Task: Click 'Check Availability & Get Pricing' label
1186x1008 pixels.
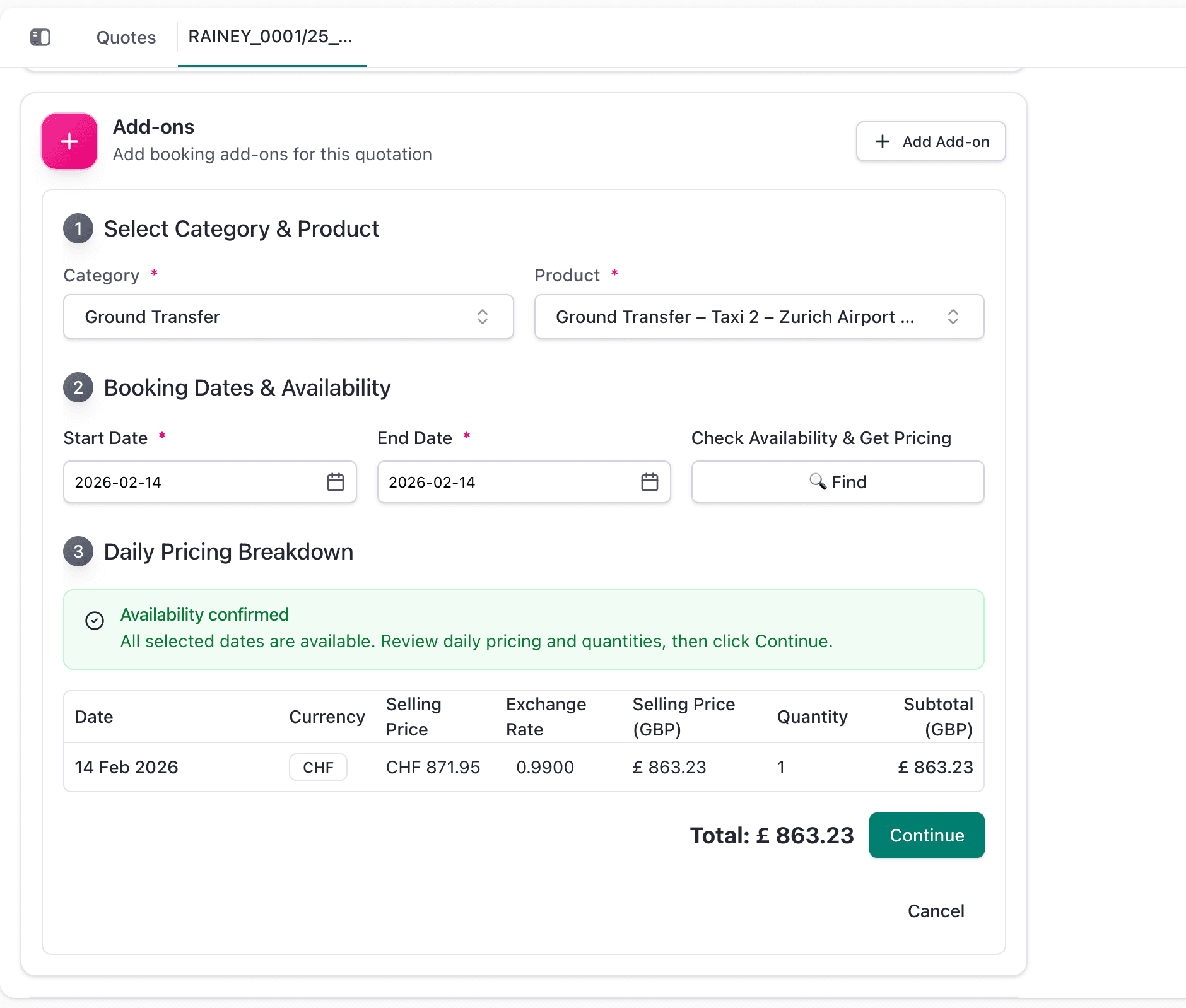Action: (x=821, y=438)
